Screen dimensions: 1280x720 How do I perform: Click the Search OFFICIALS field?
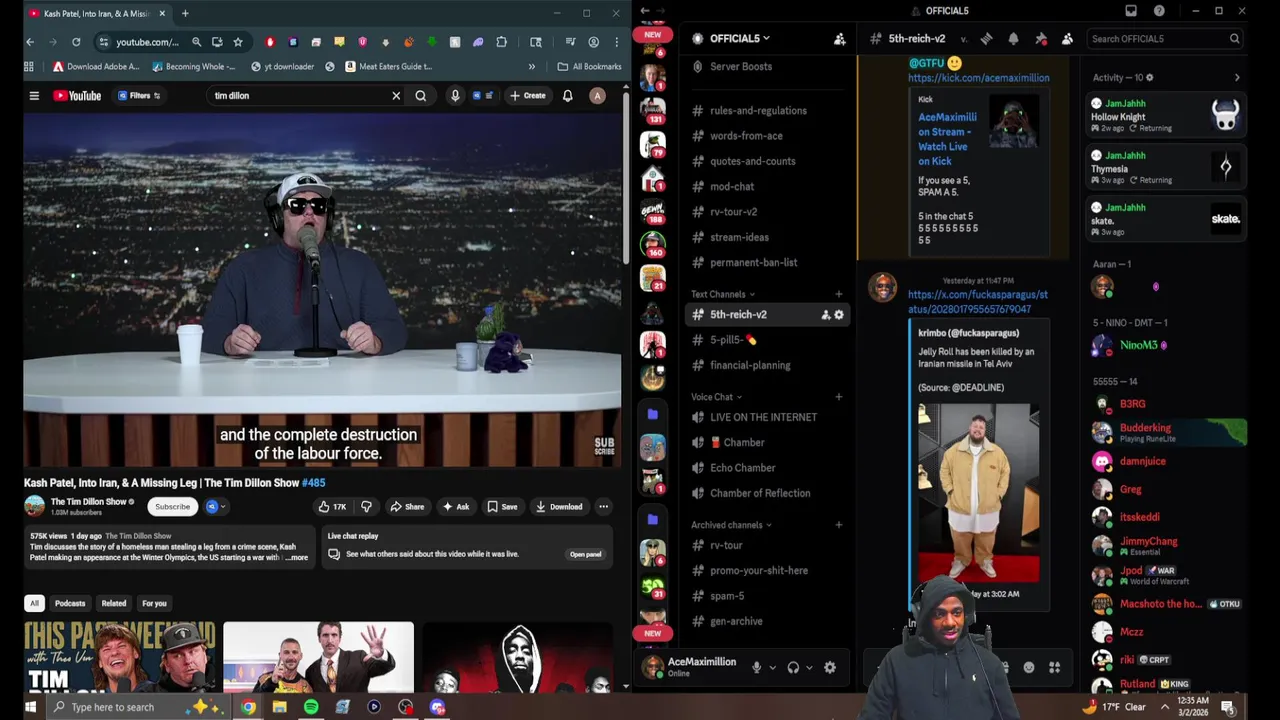point(1165,38)
